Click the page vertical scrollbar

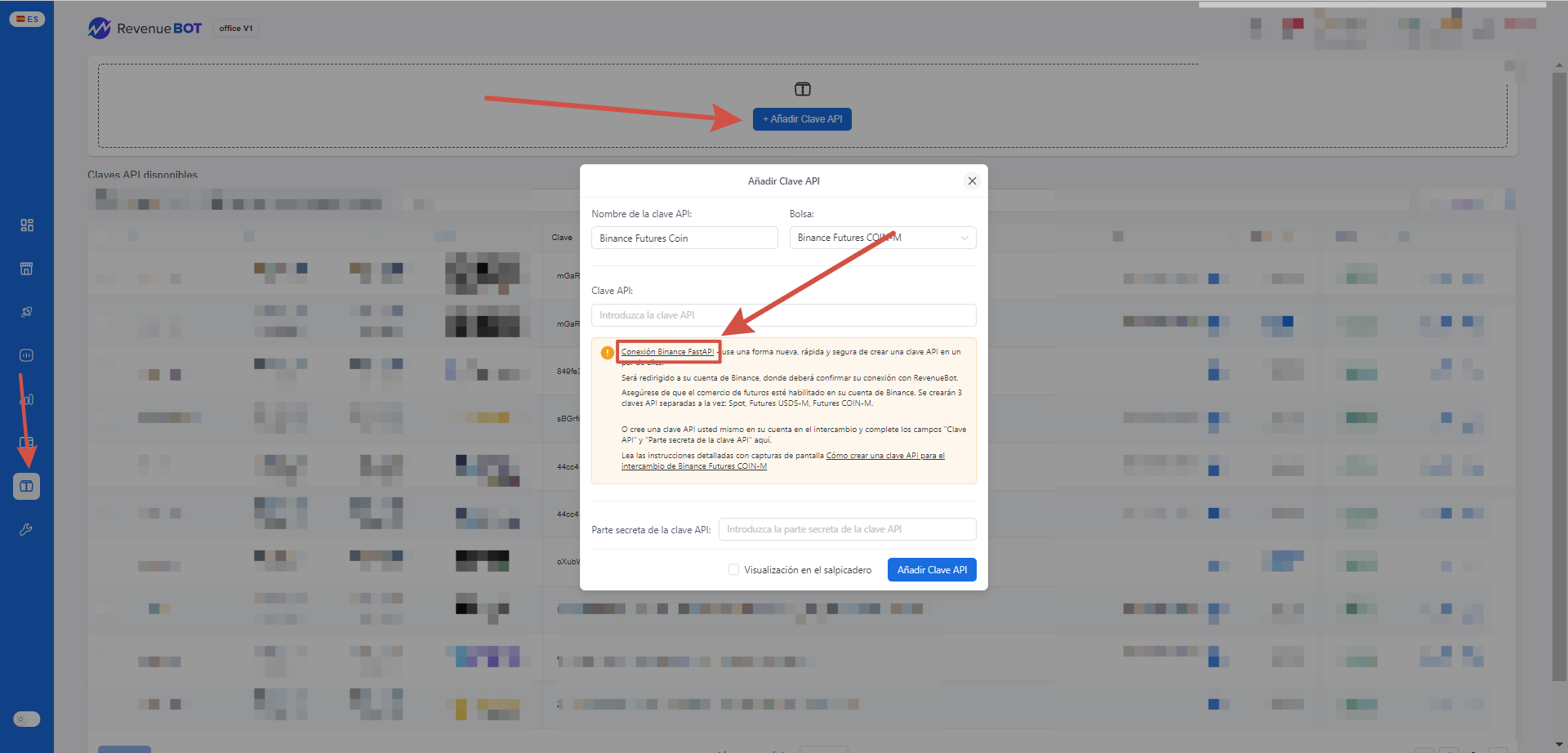1559,376
